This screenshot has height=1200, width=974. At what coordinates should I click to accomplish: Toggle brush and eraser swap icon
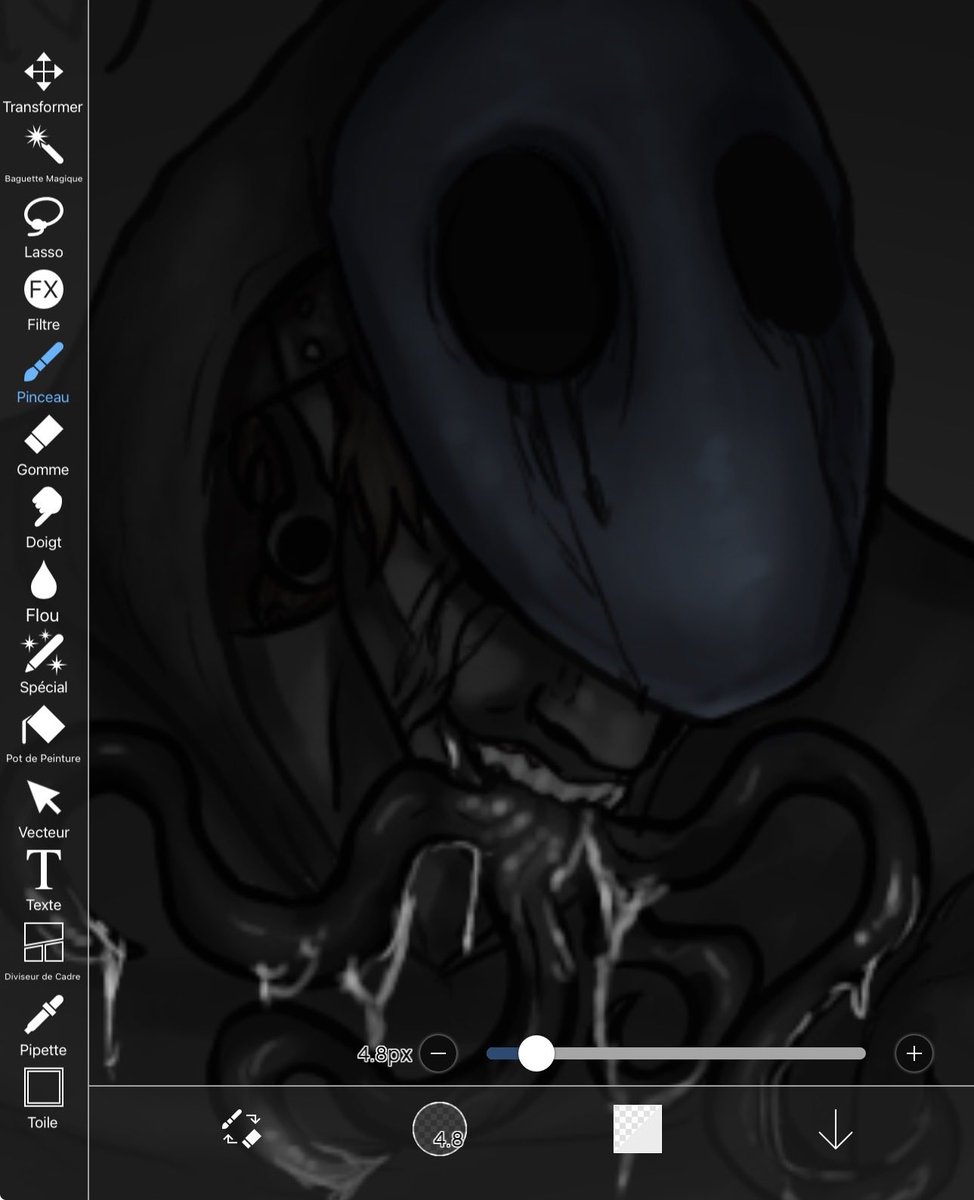(241, 1128)
